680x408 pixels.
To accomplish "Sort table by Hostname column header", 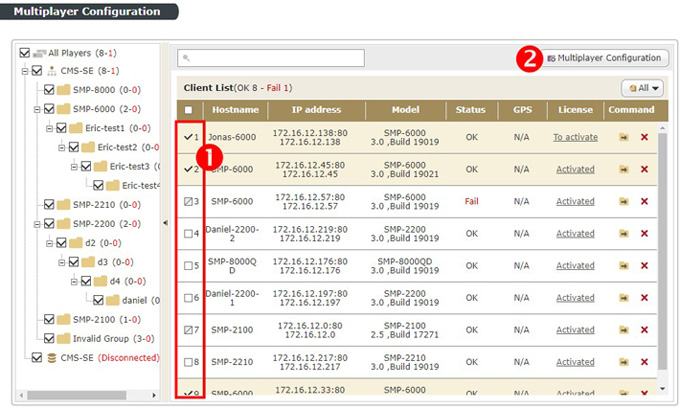I will (x=235, y=110).
